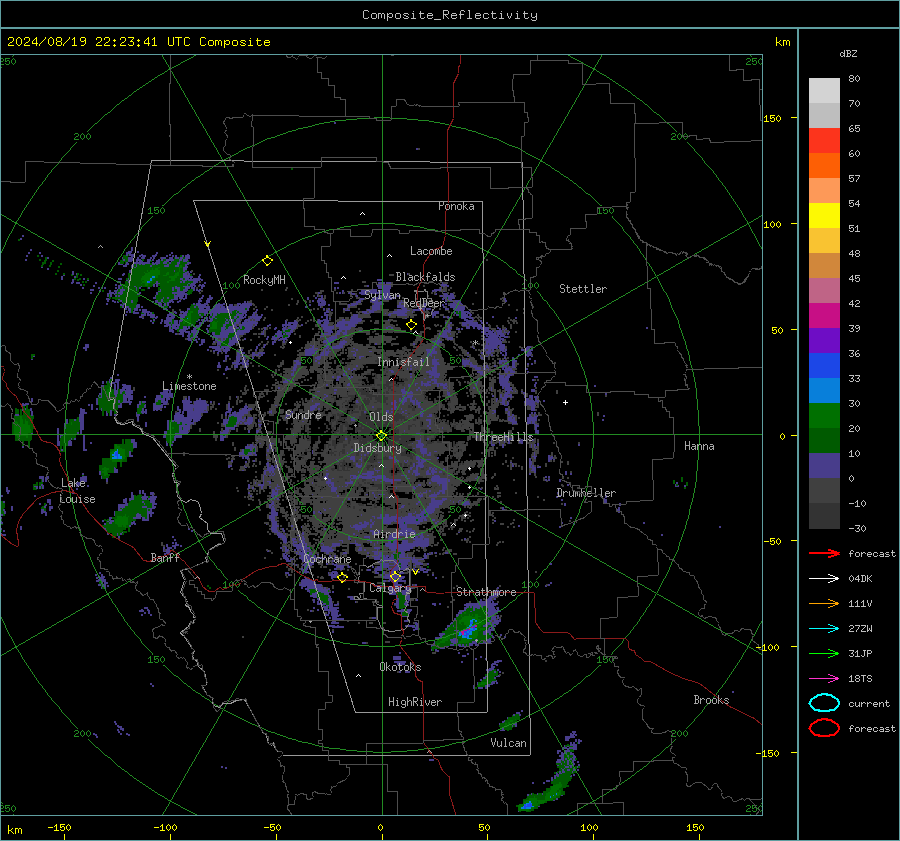Select the white 04DK arrow legend icon
This screenshot has height=841, width=900.
tap(824, 579)
